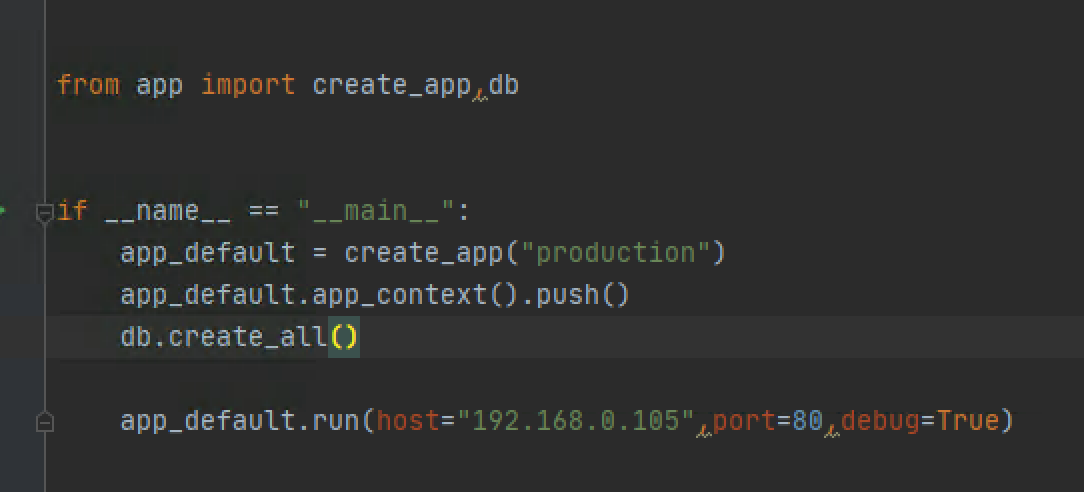Click the host parameter name
The width and height of the screenshot is (1084, 492).
coord(406,421)
